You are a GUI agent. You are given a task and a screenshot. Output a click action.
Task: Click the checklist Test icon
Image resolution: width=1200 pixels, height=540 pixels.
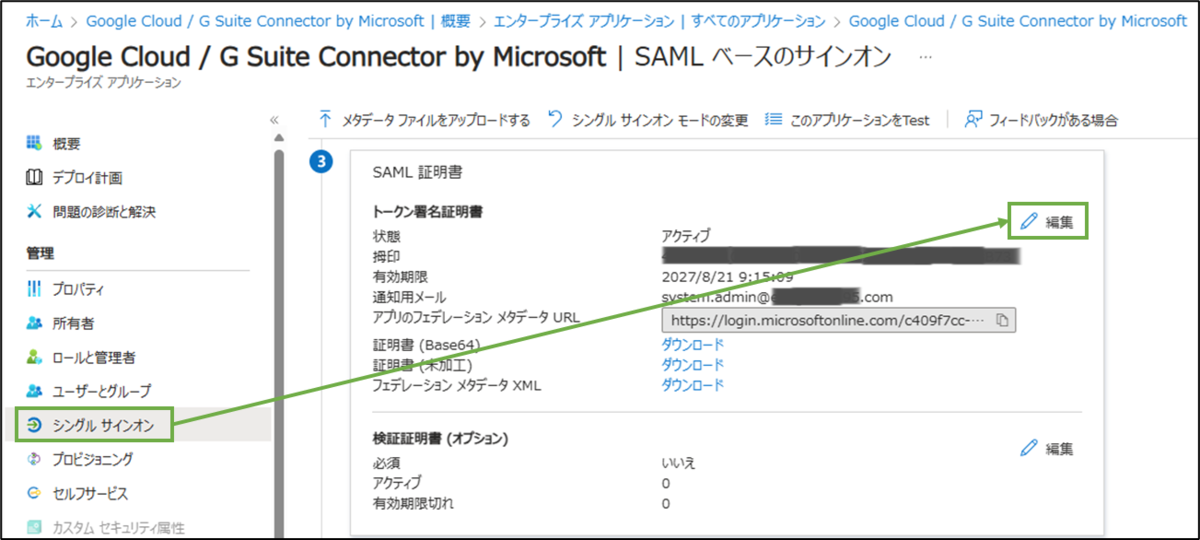tap(773, 120)
